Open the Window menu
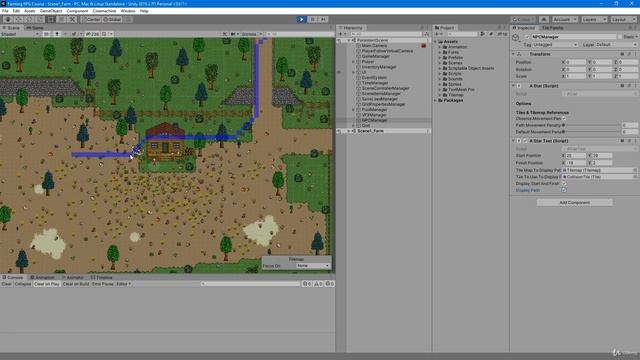 click(128, 11)
